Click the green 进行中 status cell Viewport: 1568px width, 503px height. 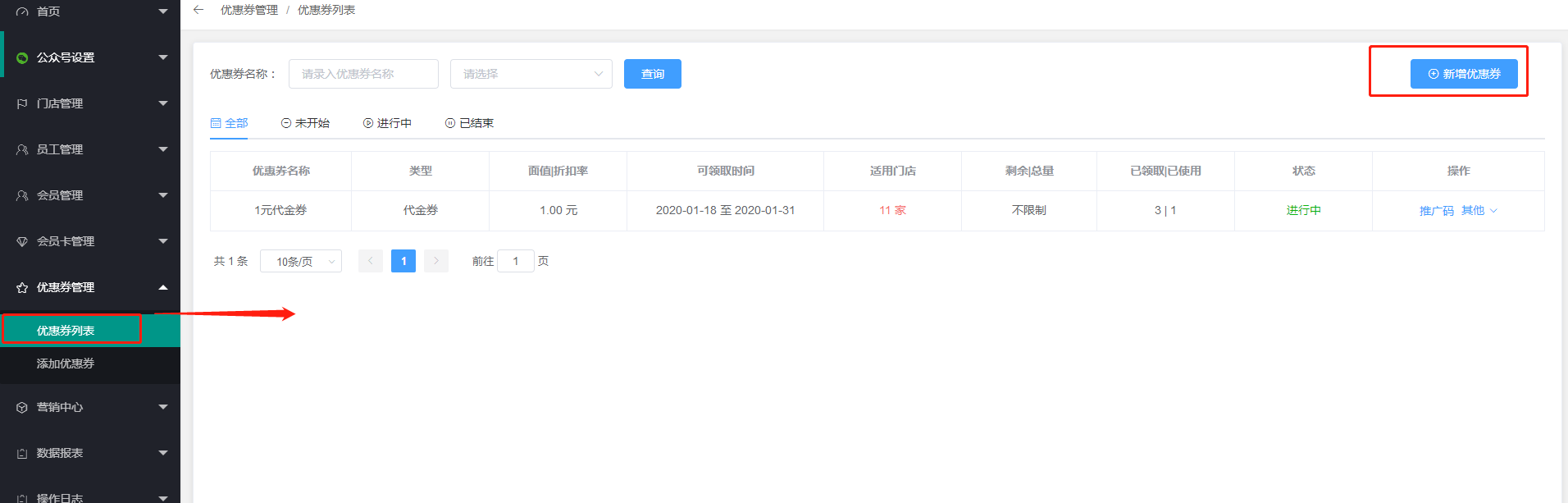(x=1303, y=211)
